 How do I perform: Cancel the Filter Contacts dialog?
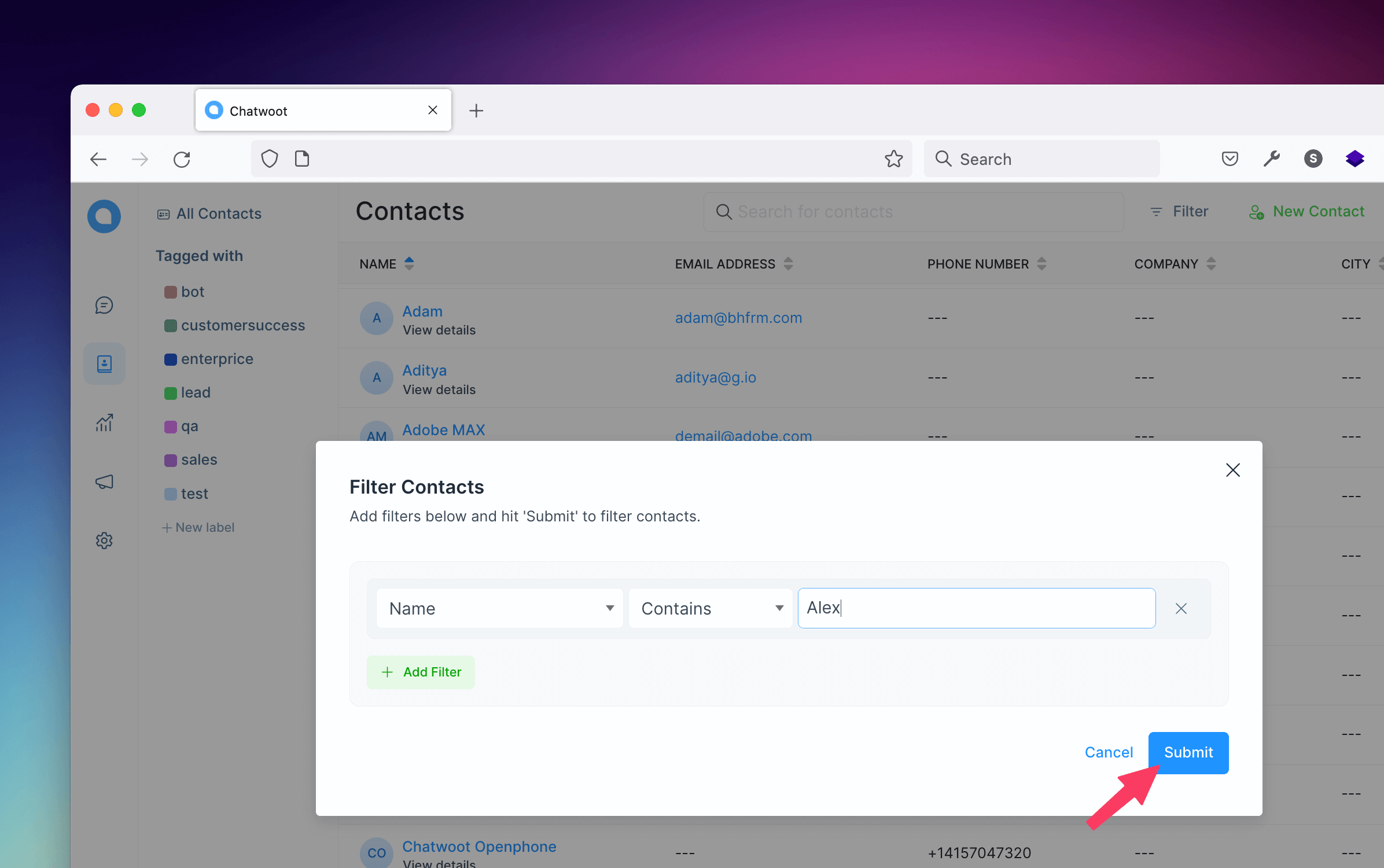(1109, 752)
